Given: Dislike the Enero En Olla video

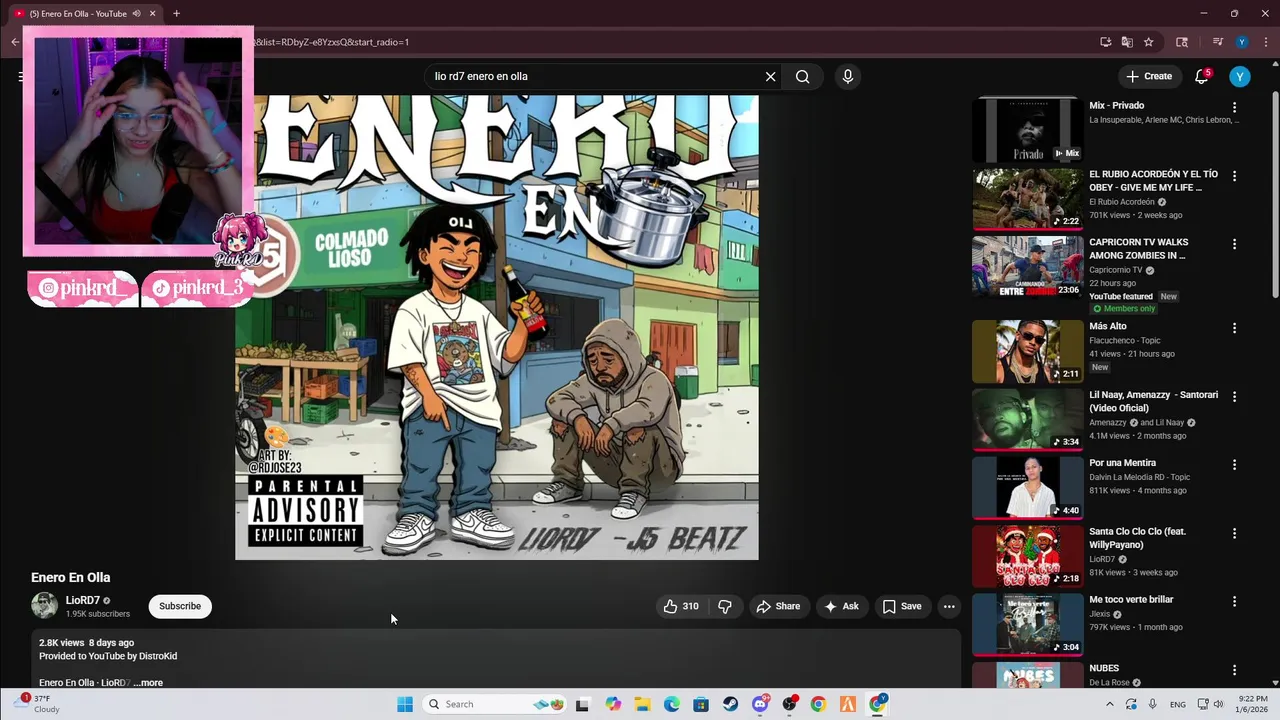Looking at the screenshot, I should click(x=725, y=606).
